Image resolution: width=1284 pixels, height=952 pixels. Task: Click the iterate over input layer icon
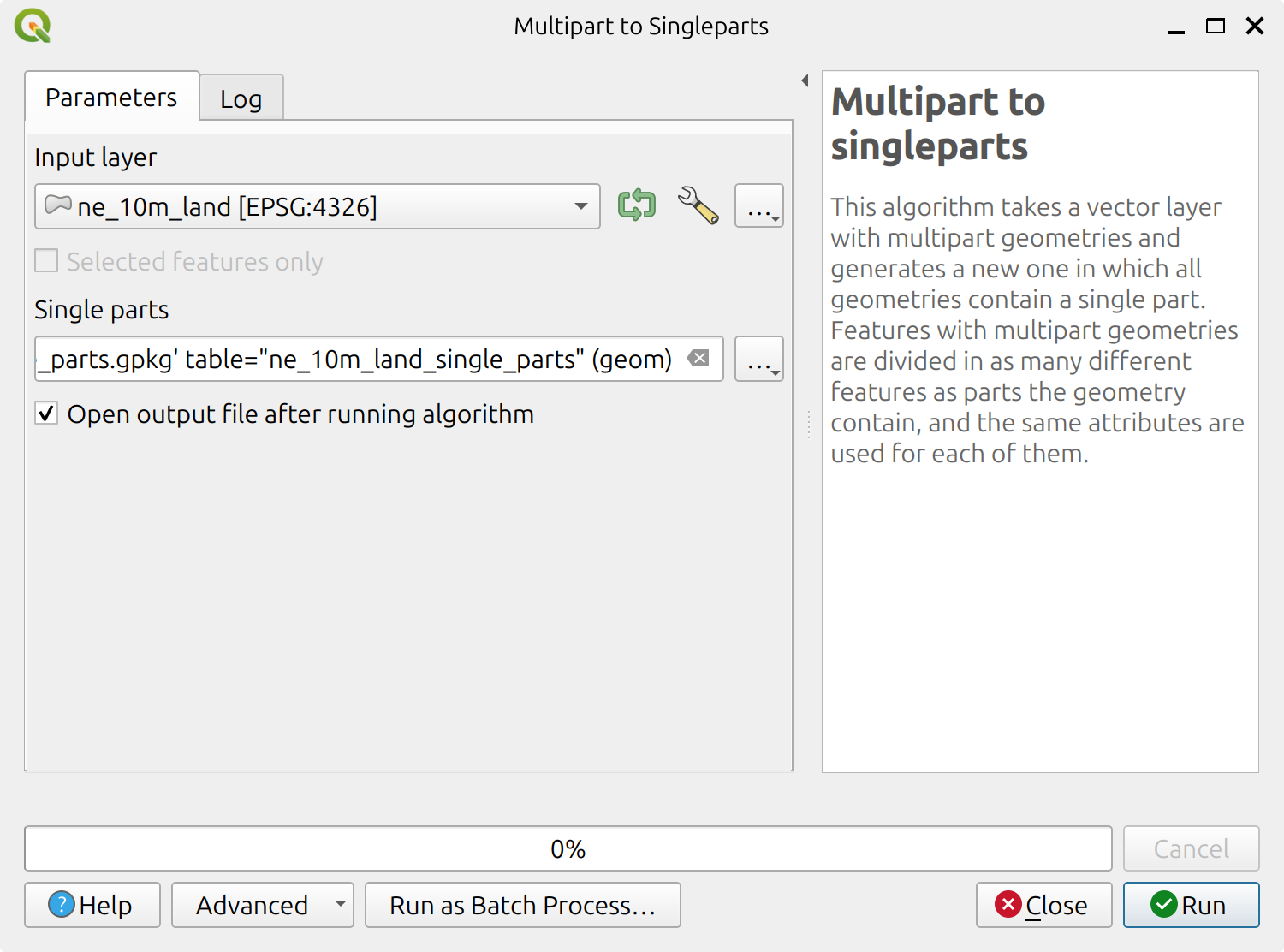[x=636, y=205]
